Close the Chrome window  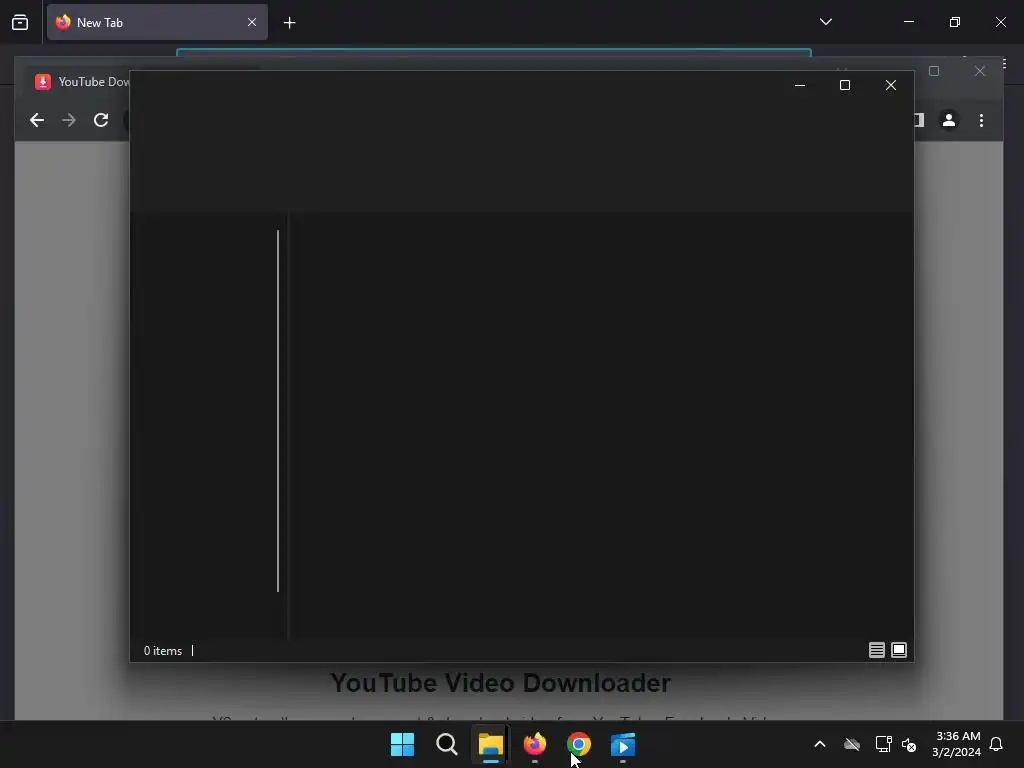[x=980, y=71]
